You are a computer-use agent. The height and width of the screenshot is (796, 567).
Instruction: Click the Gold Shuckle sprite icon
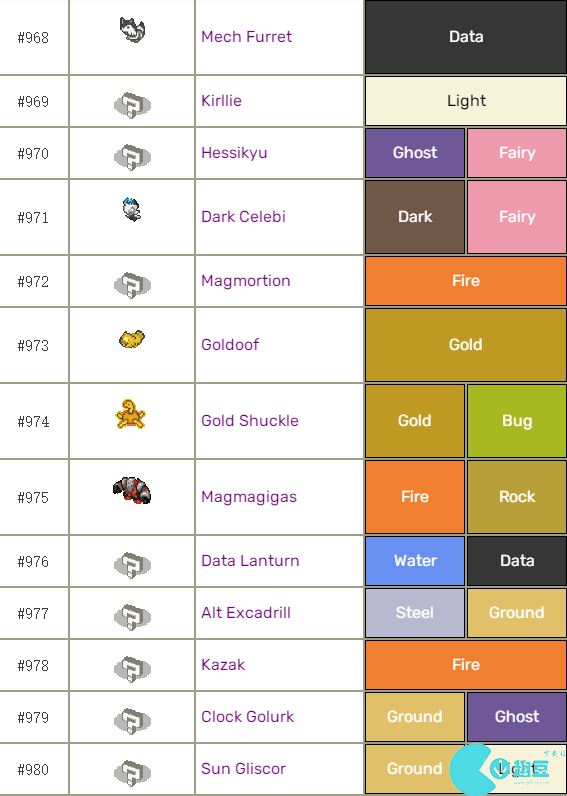131,414
